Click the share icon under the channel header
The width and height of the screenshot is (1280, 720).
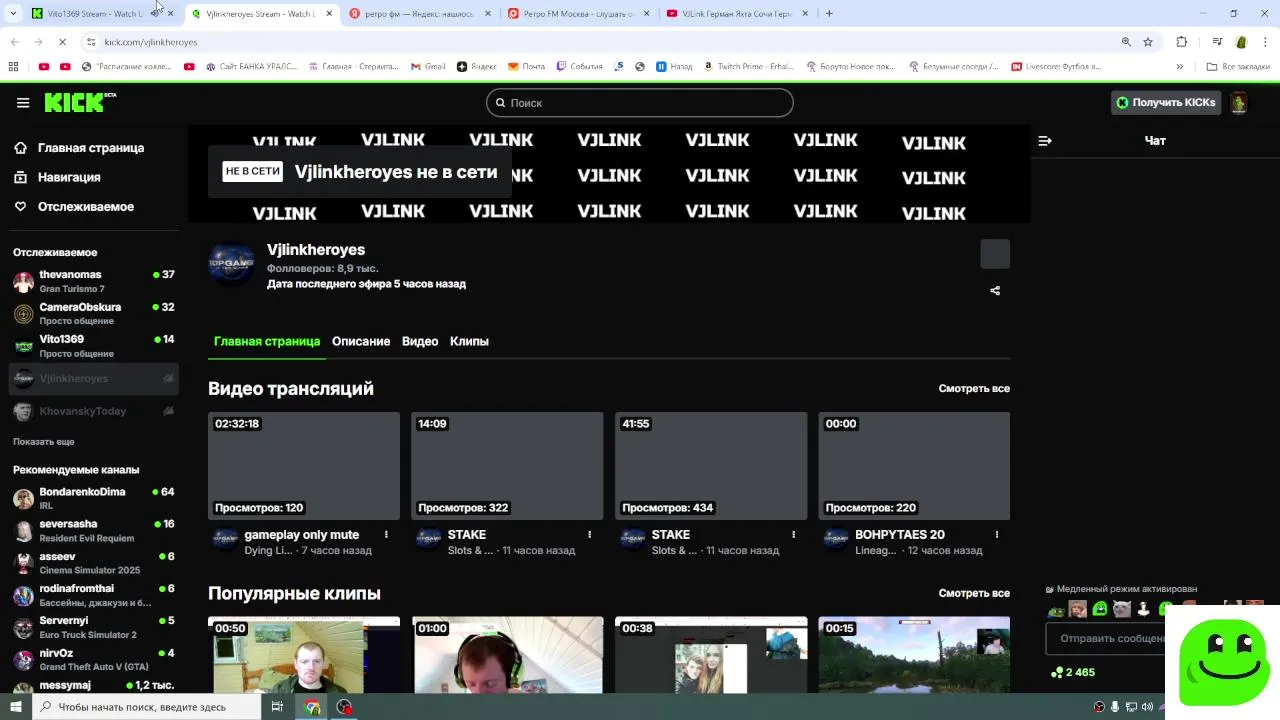tap(995, 291)
